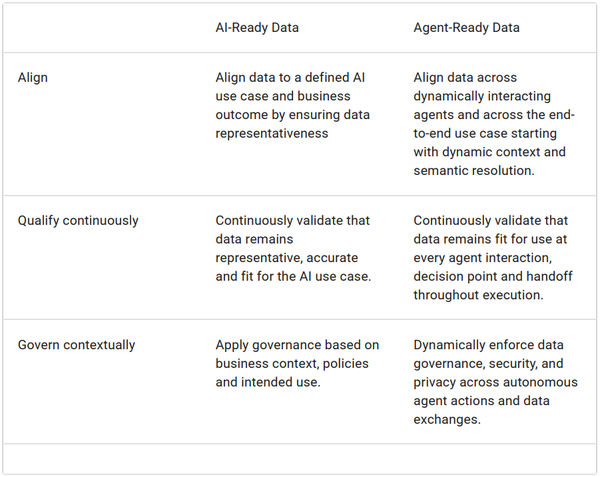
Task: Click the 'Apply governance based on business context' cell
Action: pyautogui.click(x=297, y=363)
